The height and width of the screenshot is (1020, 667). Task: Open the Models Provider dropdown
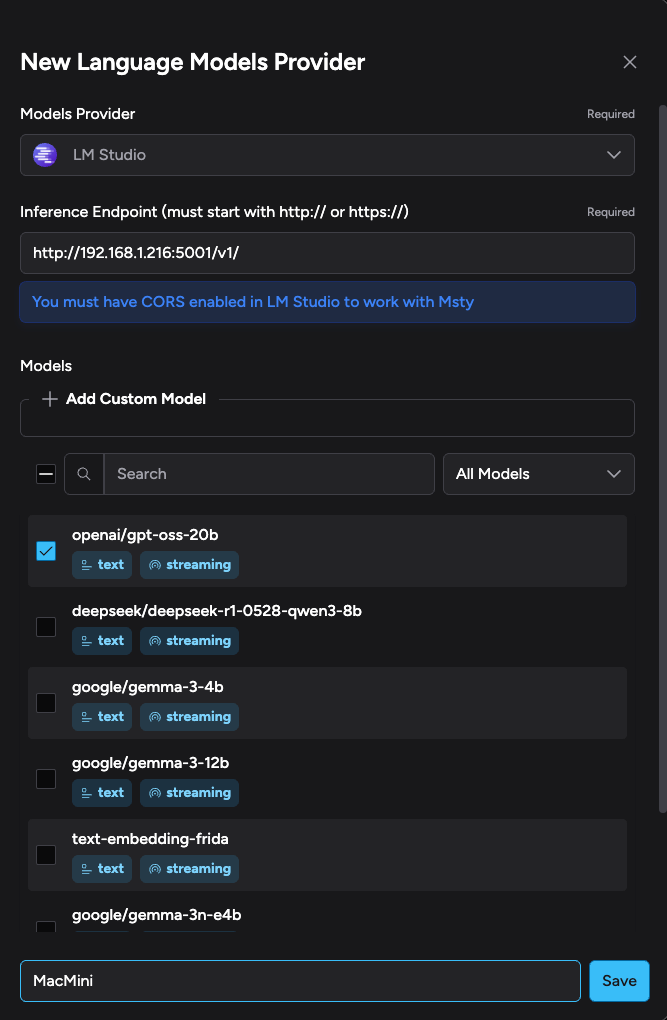(327, 155)
